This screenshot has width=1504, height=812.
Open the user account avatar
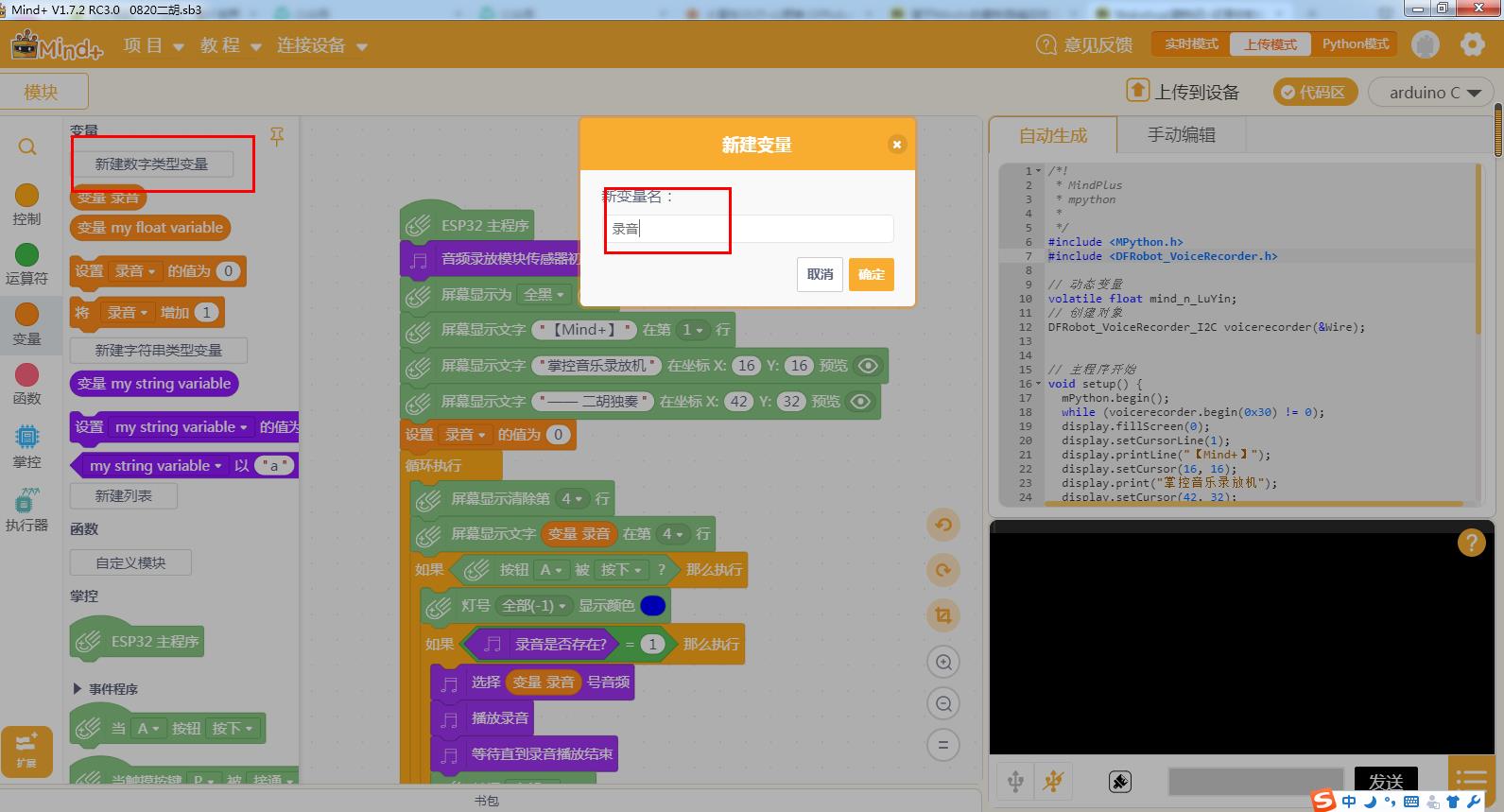[1426, 44]
